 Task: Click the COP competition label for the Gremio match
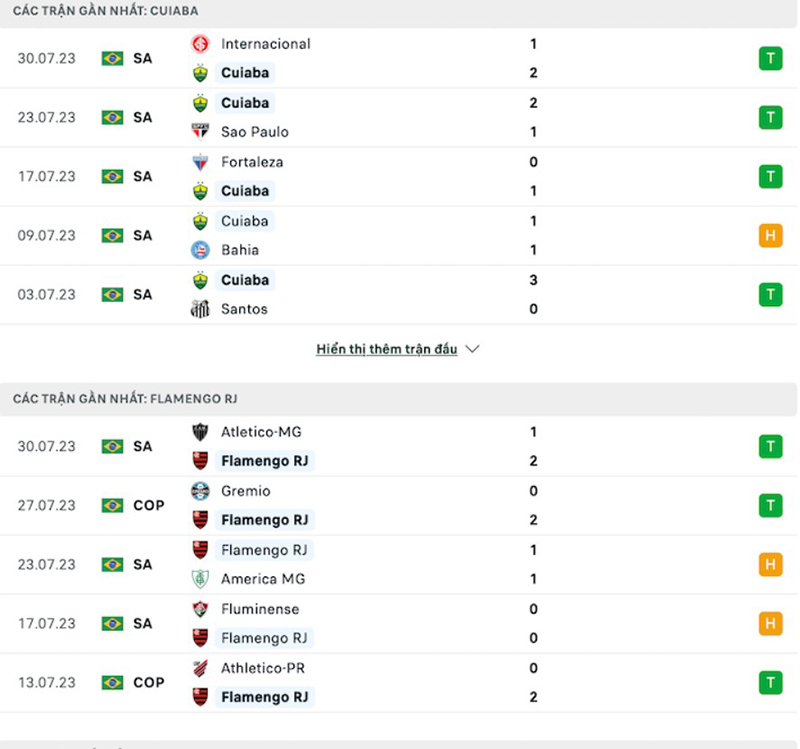(148, 505)
